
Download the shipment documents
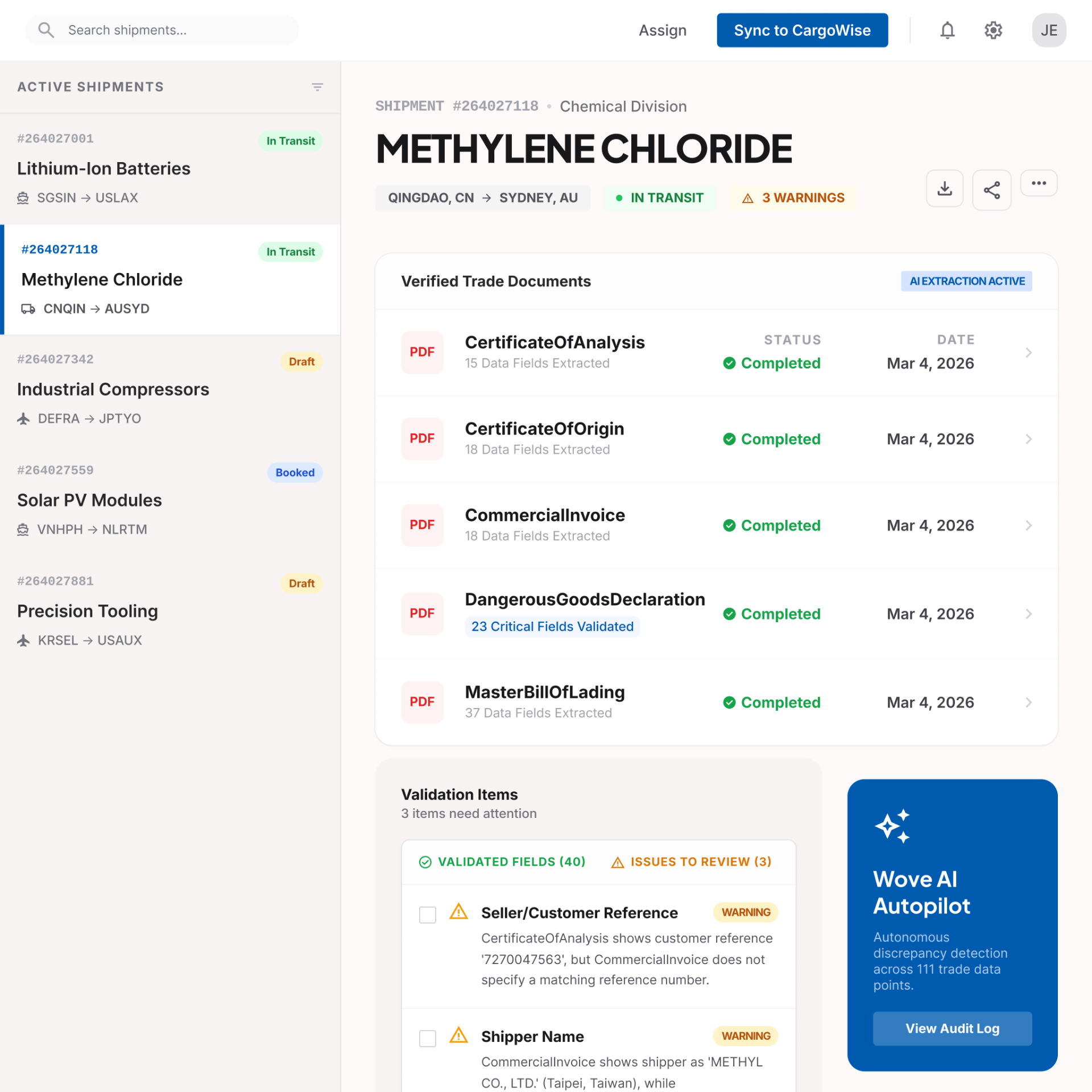coord(944,188)
